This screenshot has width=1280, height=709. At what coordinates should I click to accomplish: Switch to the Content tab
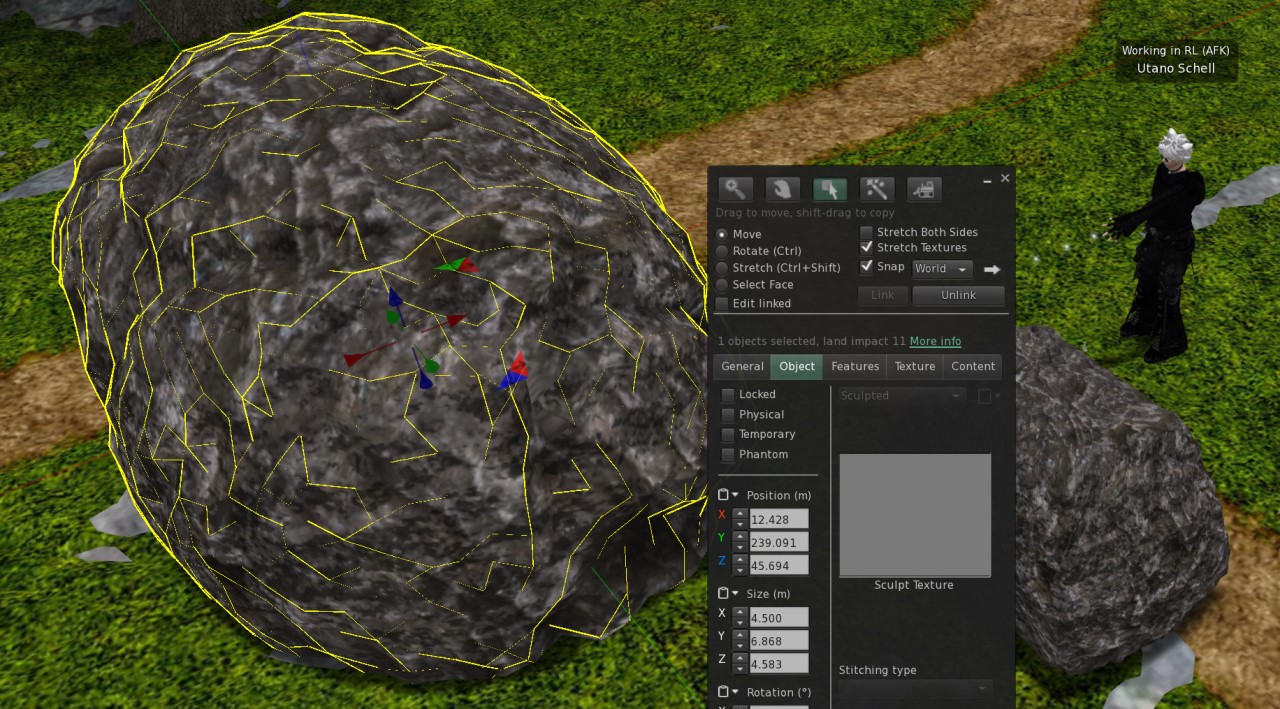point(973,367)
